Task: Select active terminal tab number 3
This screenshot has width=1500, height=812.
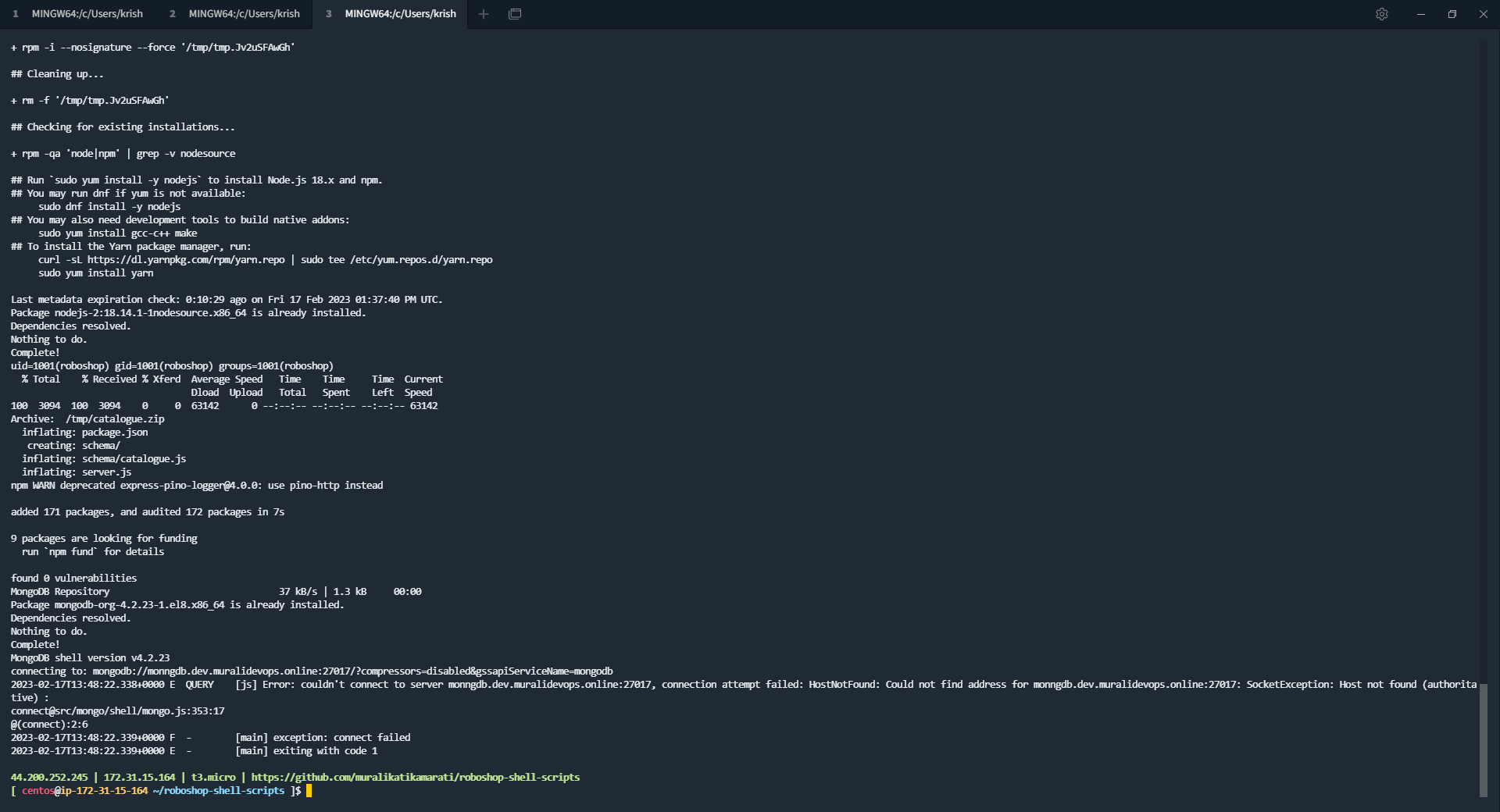Action: click(391, 14)
